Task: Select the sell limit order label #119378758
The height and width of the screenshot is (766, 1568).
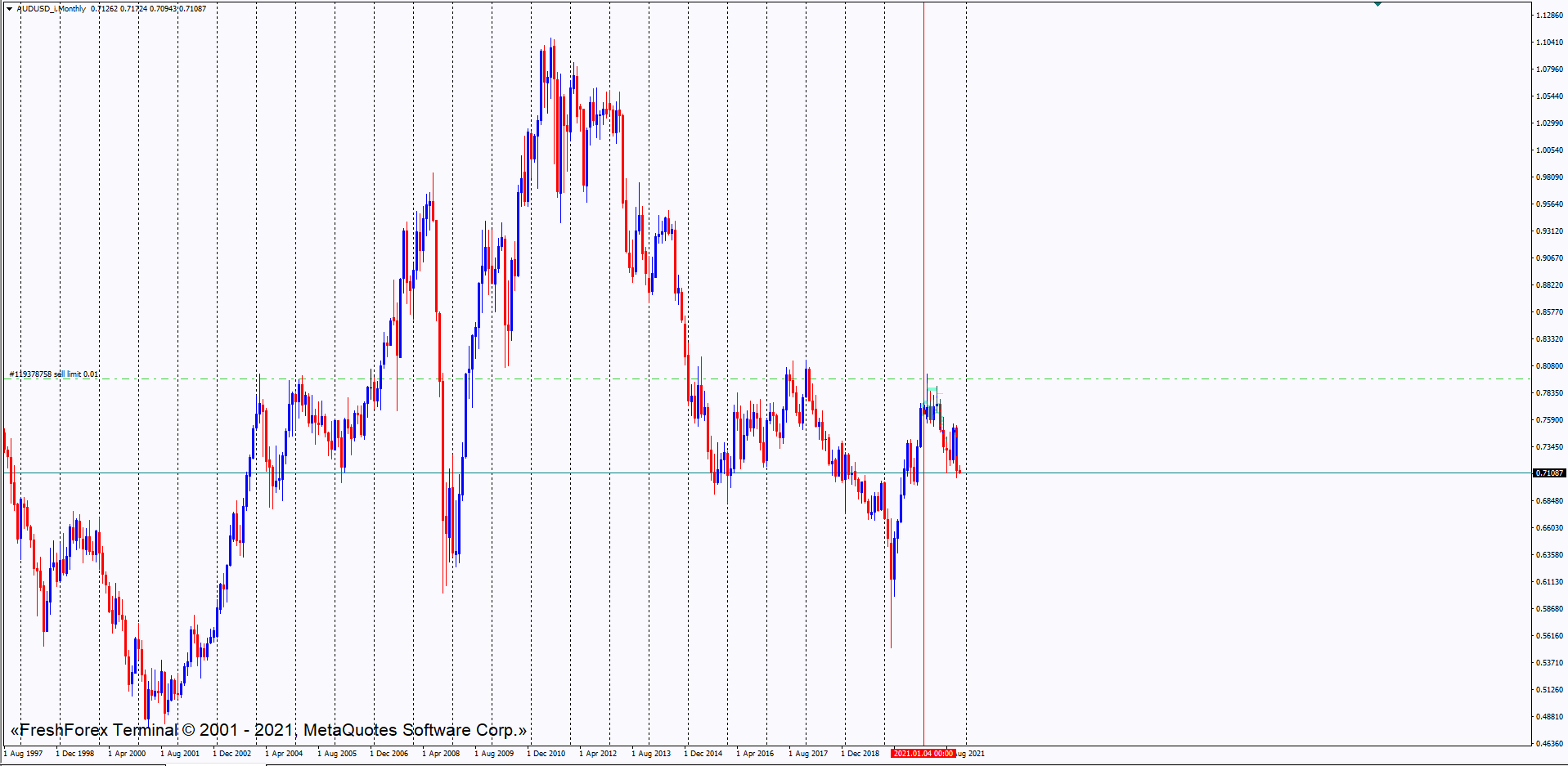Action: (54, 374)
